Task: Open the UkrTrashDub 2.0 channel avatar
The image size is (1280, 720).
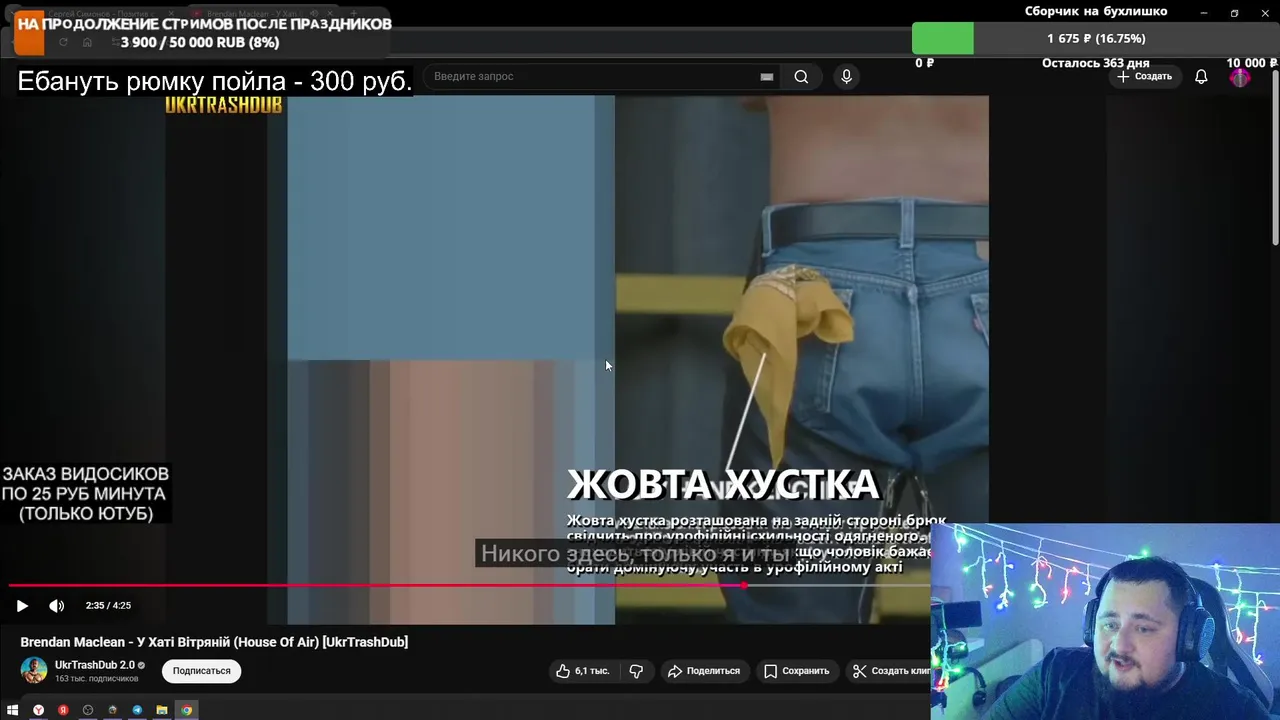Action: 34,670
